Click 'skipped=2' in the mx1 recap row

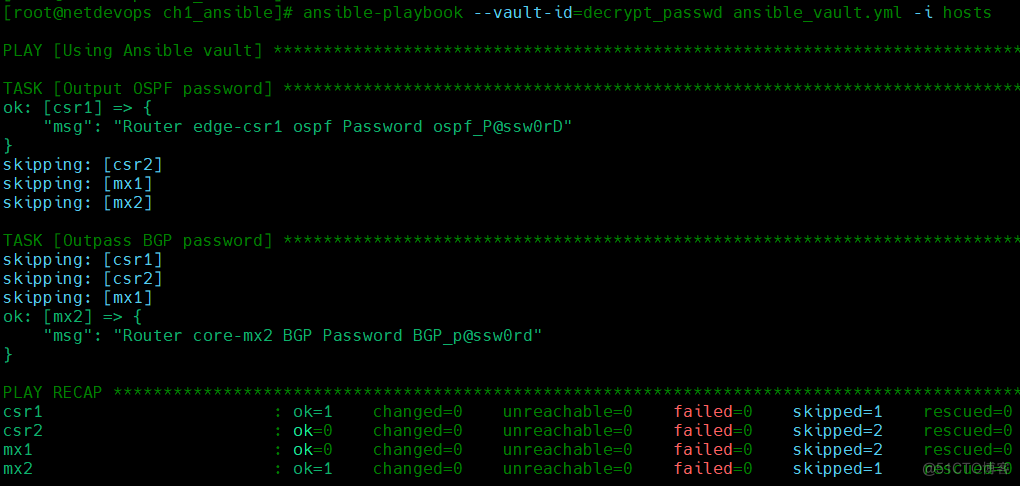tap(837, 449)
